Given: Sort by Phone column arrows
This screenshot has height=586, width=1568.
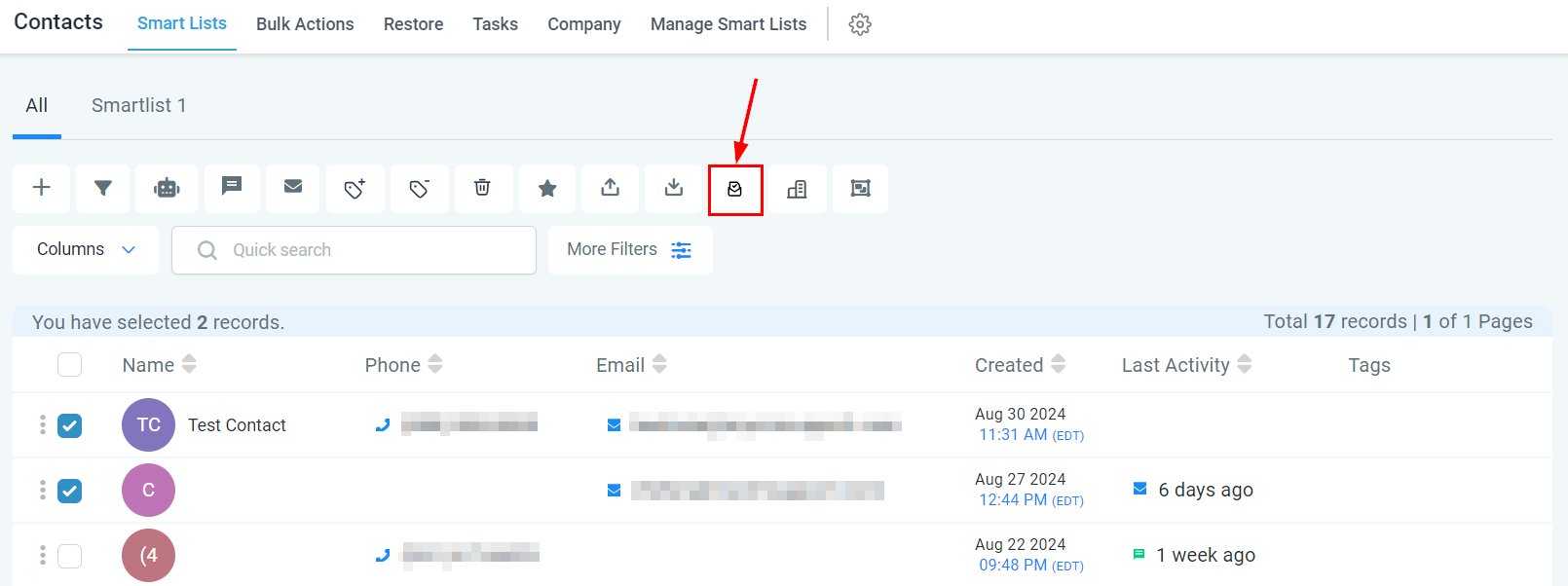Looking at the screenshot, I should tap(435, 364).
